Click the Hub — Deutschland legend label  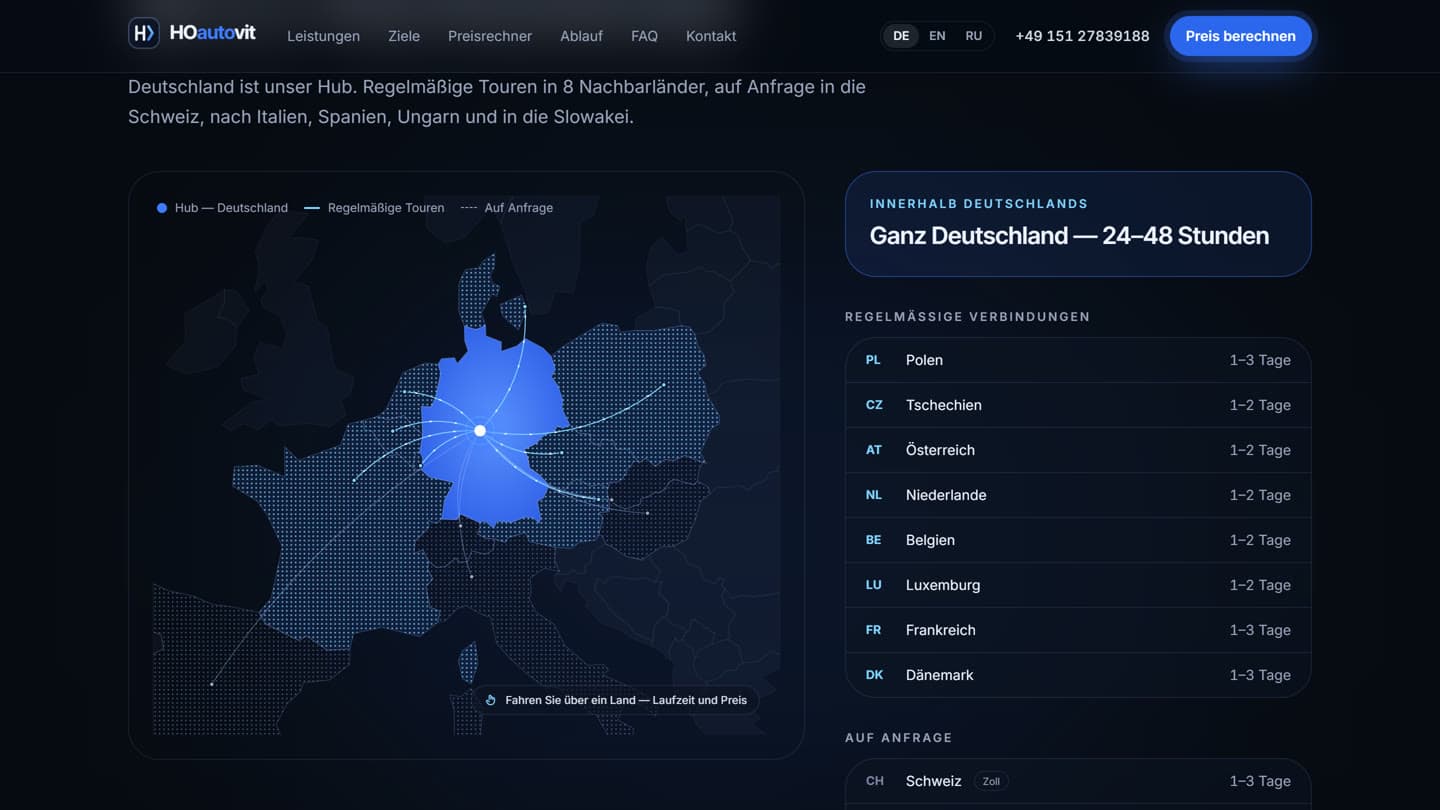pos(231,208)
